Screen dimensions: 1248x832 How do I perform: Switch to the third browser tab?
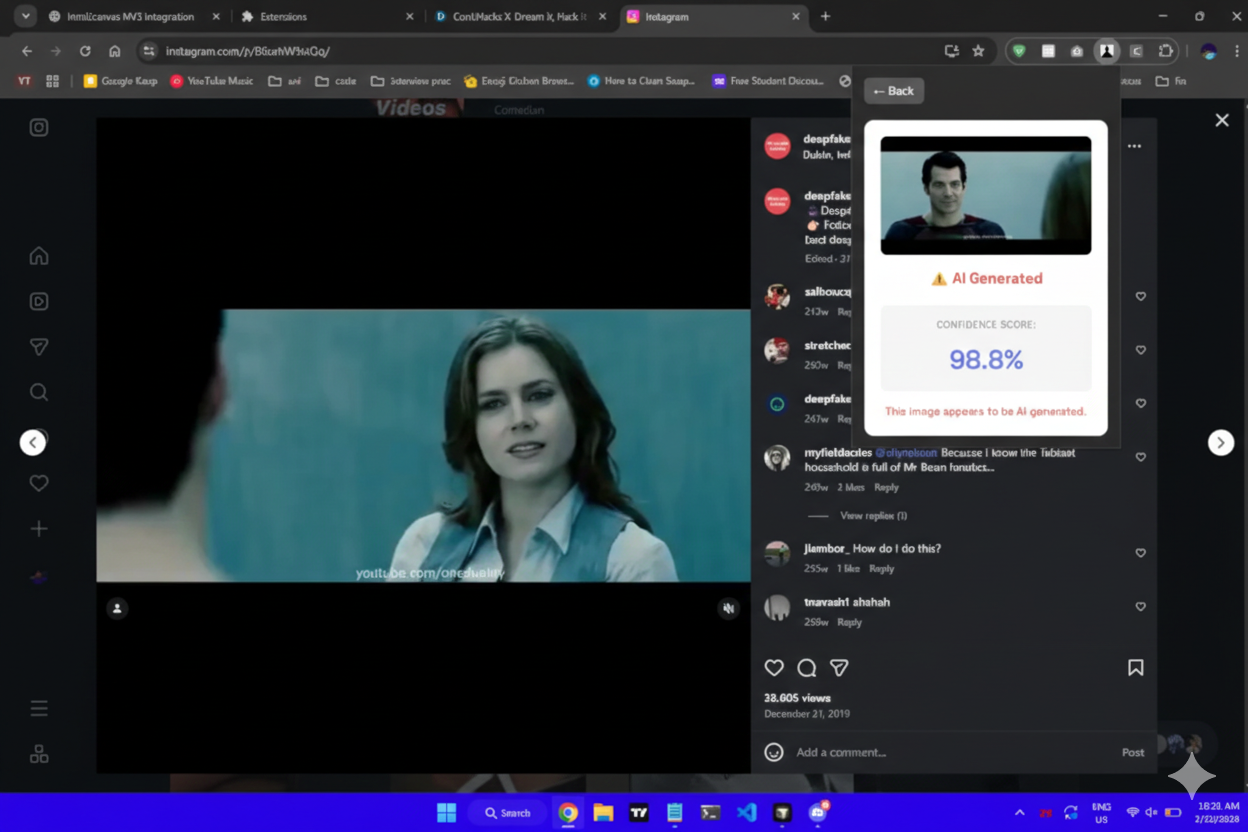click(x=520, y=16)
